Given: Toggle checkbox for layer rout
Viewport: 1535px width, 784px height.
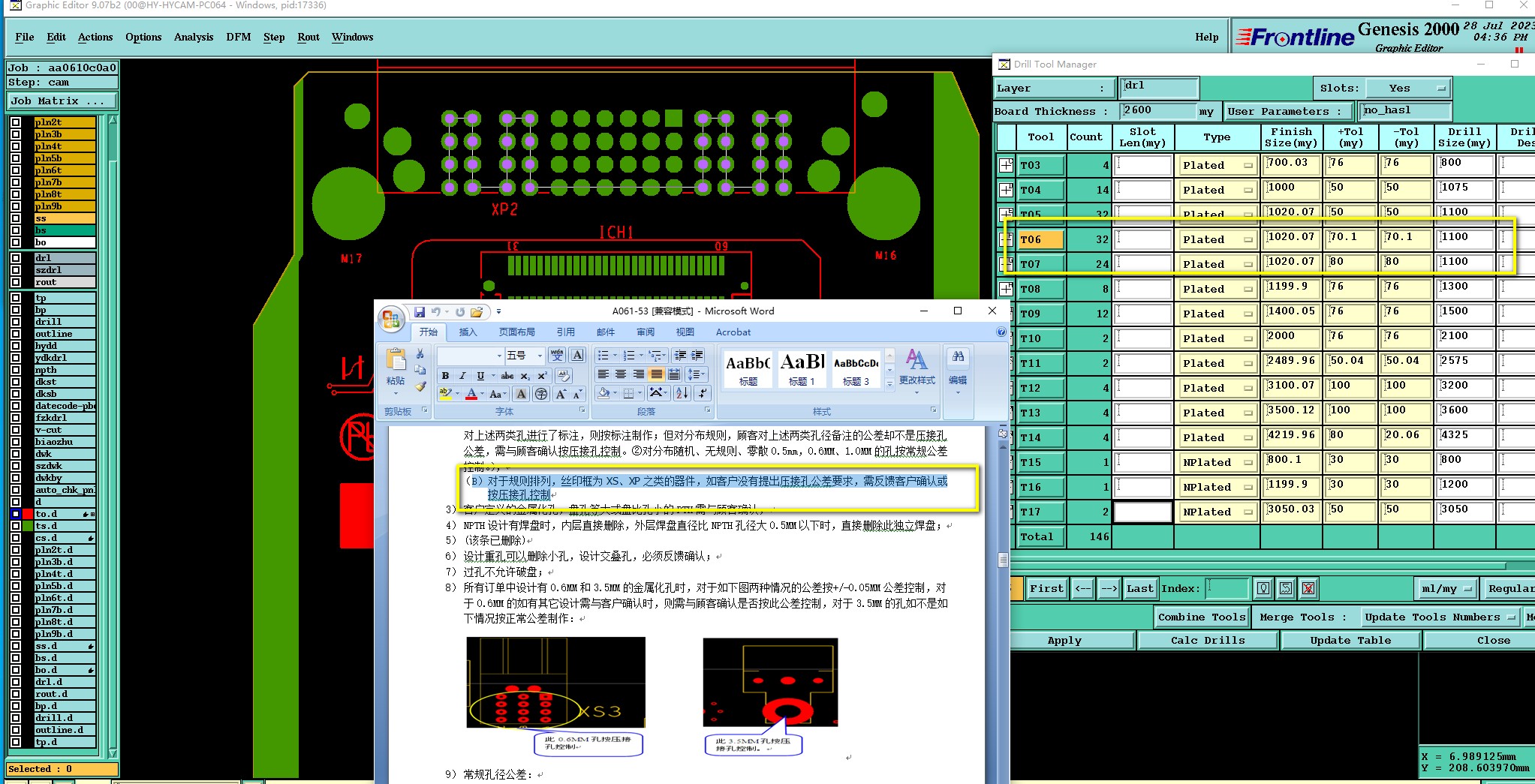Looking at the screenshot, I should point(16,282).
